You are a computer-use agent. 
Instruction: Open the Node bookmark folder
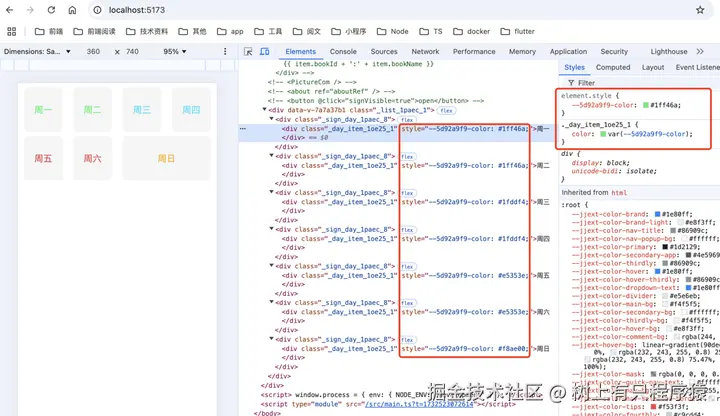(393, 31)
